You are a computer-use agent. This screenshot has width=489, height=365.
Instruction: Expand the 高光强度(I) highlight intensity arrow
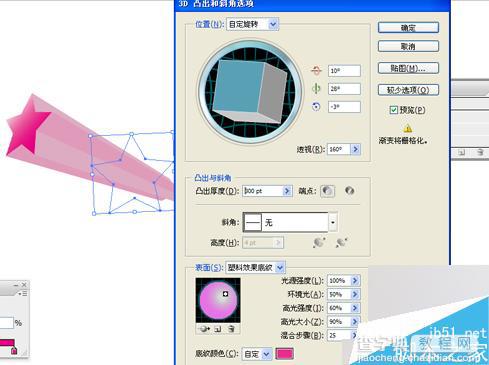click(355, 308)
